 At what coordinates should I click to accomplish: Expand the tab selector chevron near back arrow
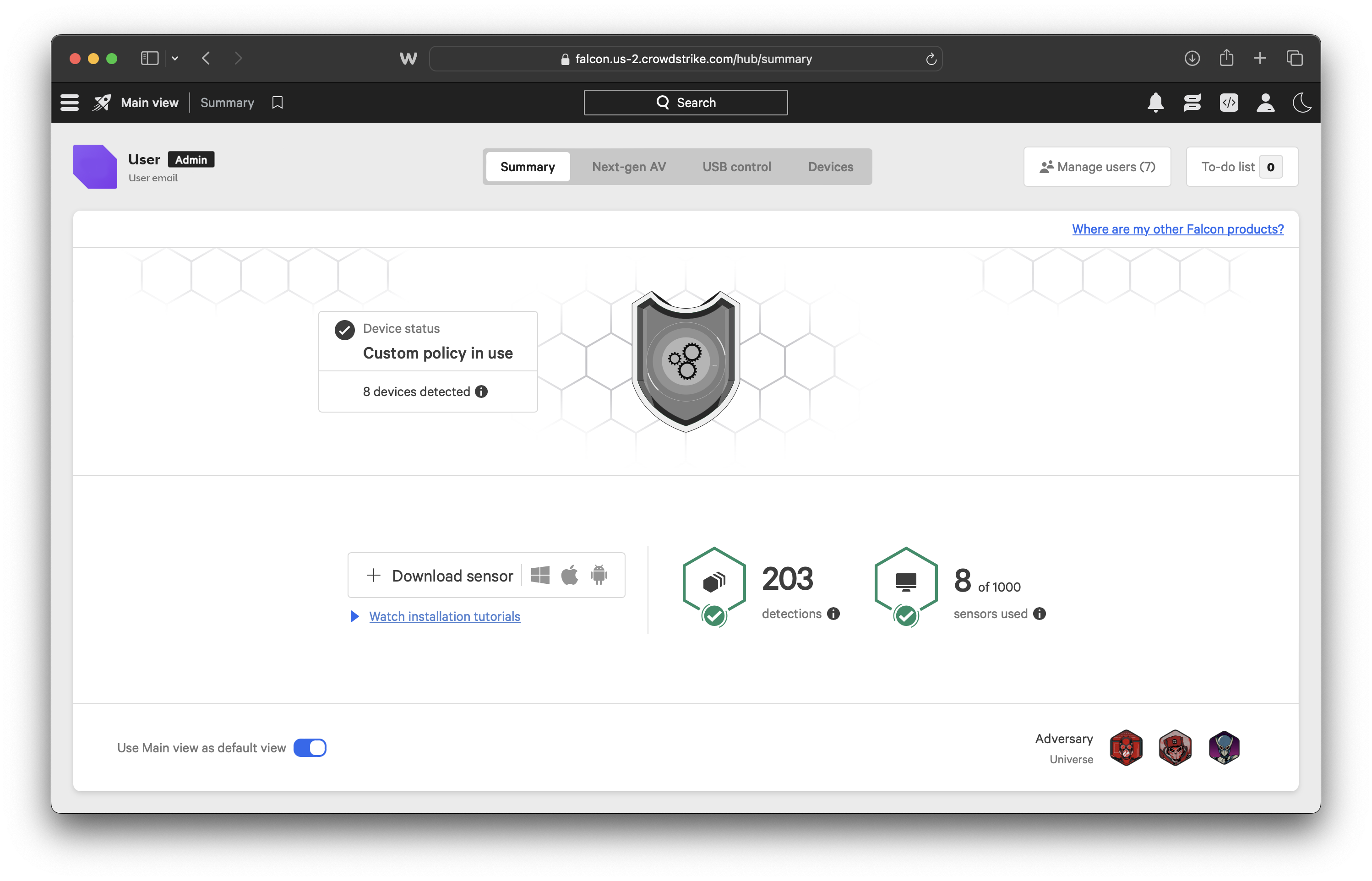tap(175, 58)
